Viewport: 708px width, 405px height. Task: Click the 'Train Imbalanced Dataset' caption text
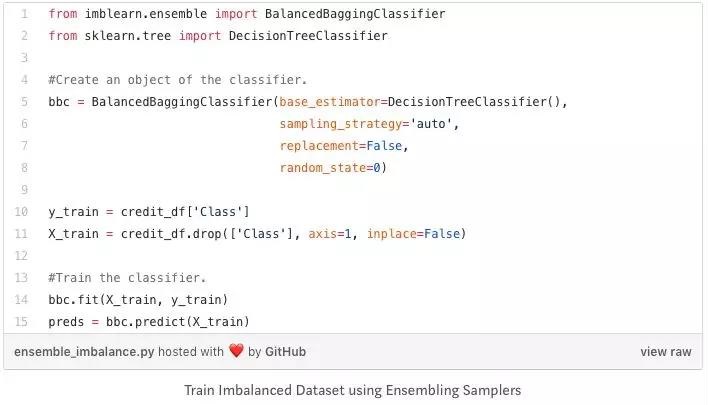(x=353, y=390)
